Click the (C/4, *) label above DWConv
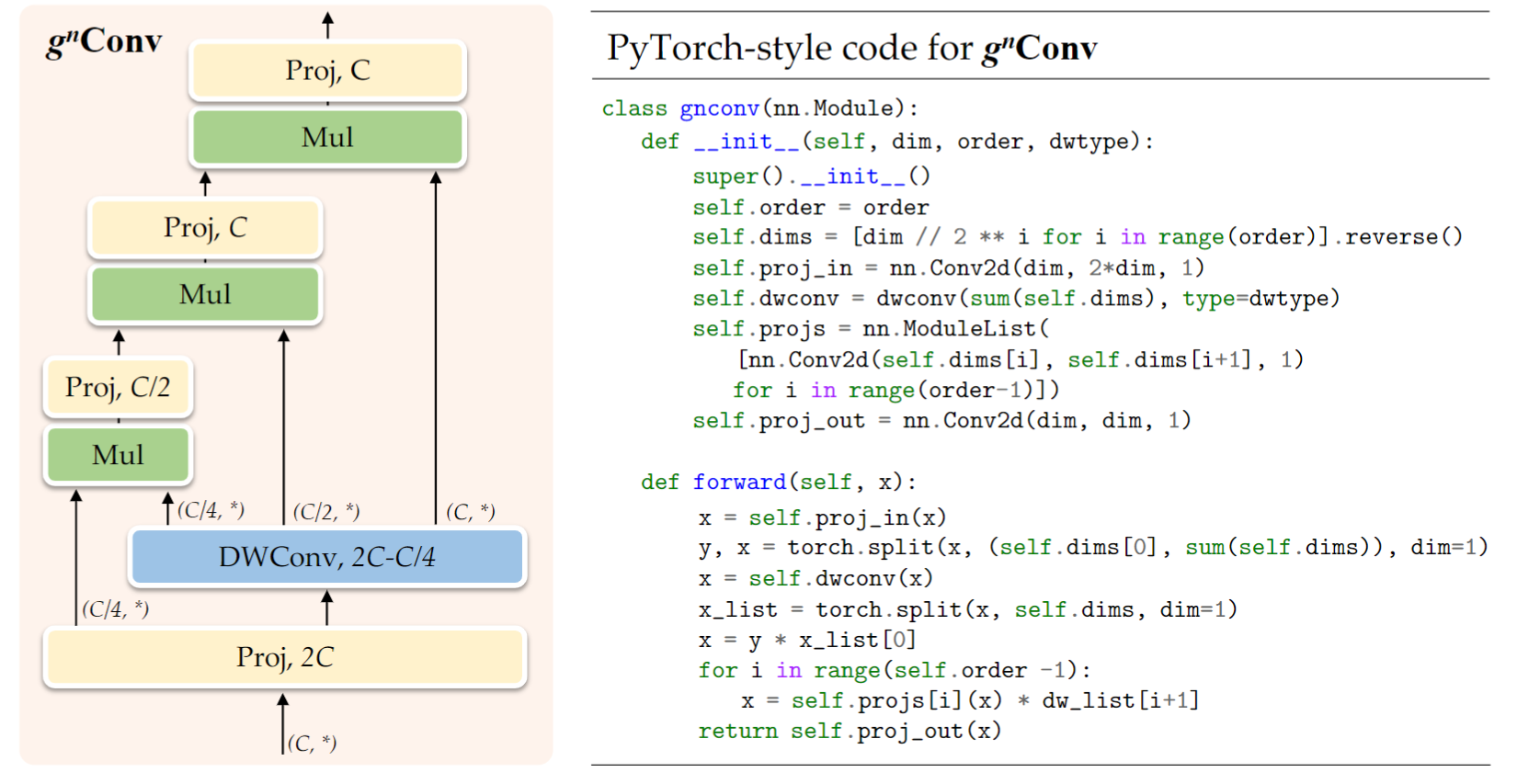The width and height of the screenshot is (1517, 784). pyautogui.click(x=211, y=509)
